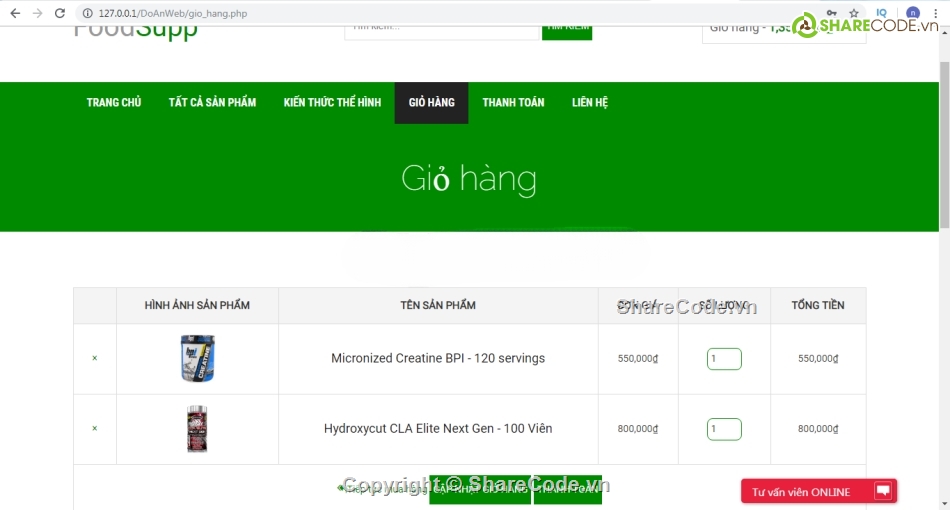Viewport: 950px width, 510px height.
Task: Open Tư vấn viên ONLINE chat
Action: (x=819, y=491)
